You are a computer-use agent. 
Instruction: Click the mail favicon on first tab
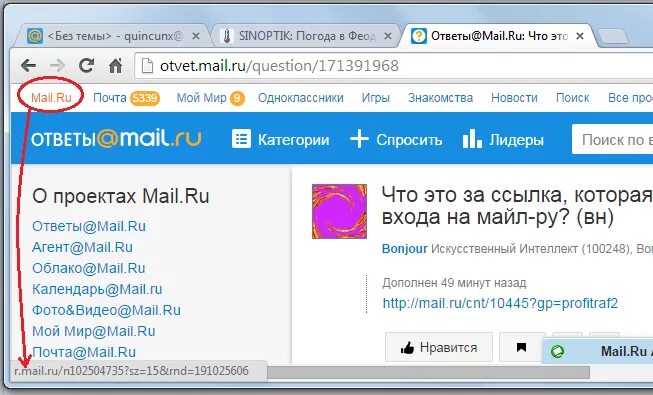pyautogui.click(x=35, y=36)
